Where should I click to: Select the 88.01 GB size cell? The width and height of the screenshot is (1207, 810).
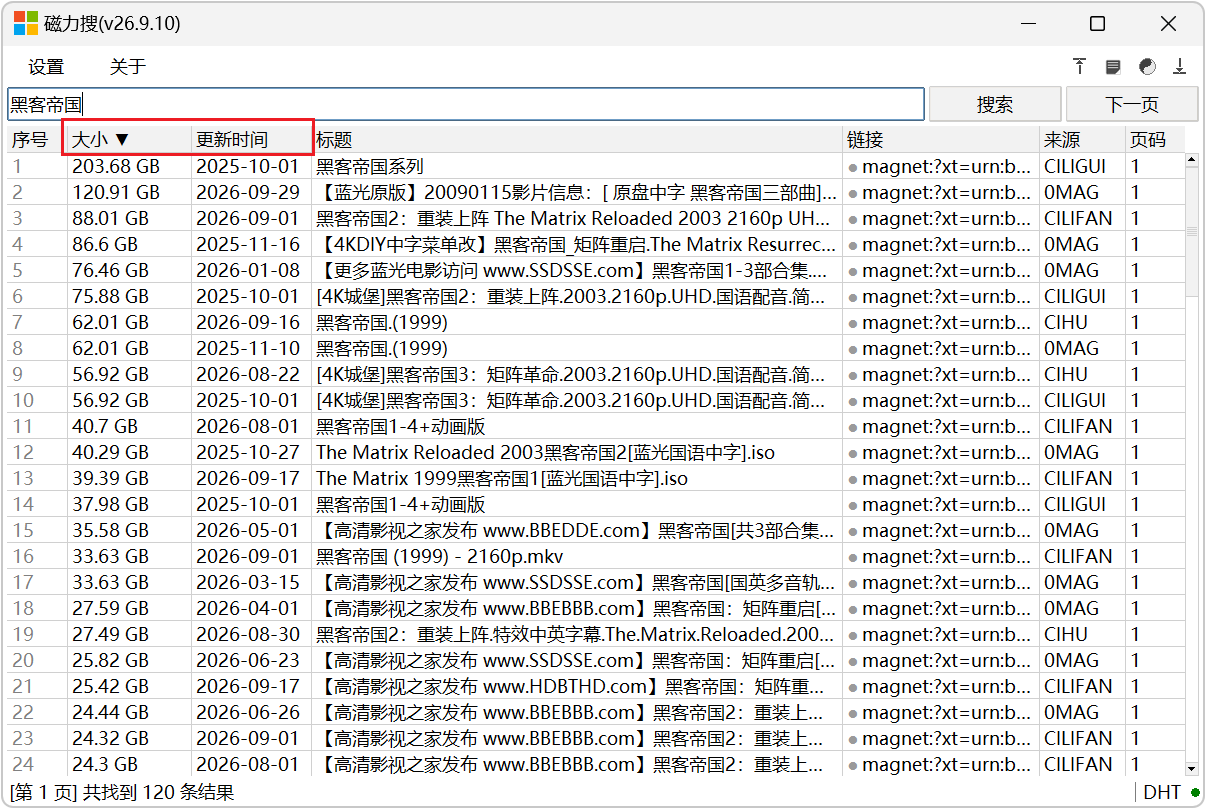click(x=110, y=218)
